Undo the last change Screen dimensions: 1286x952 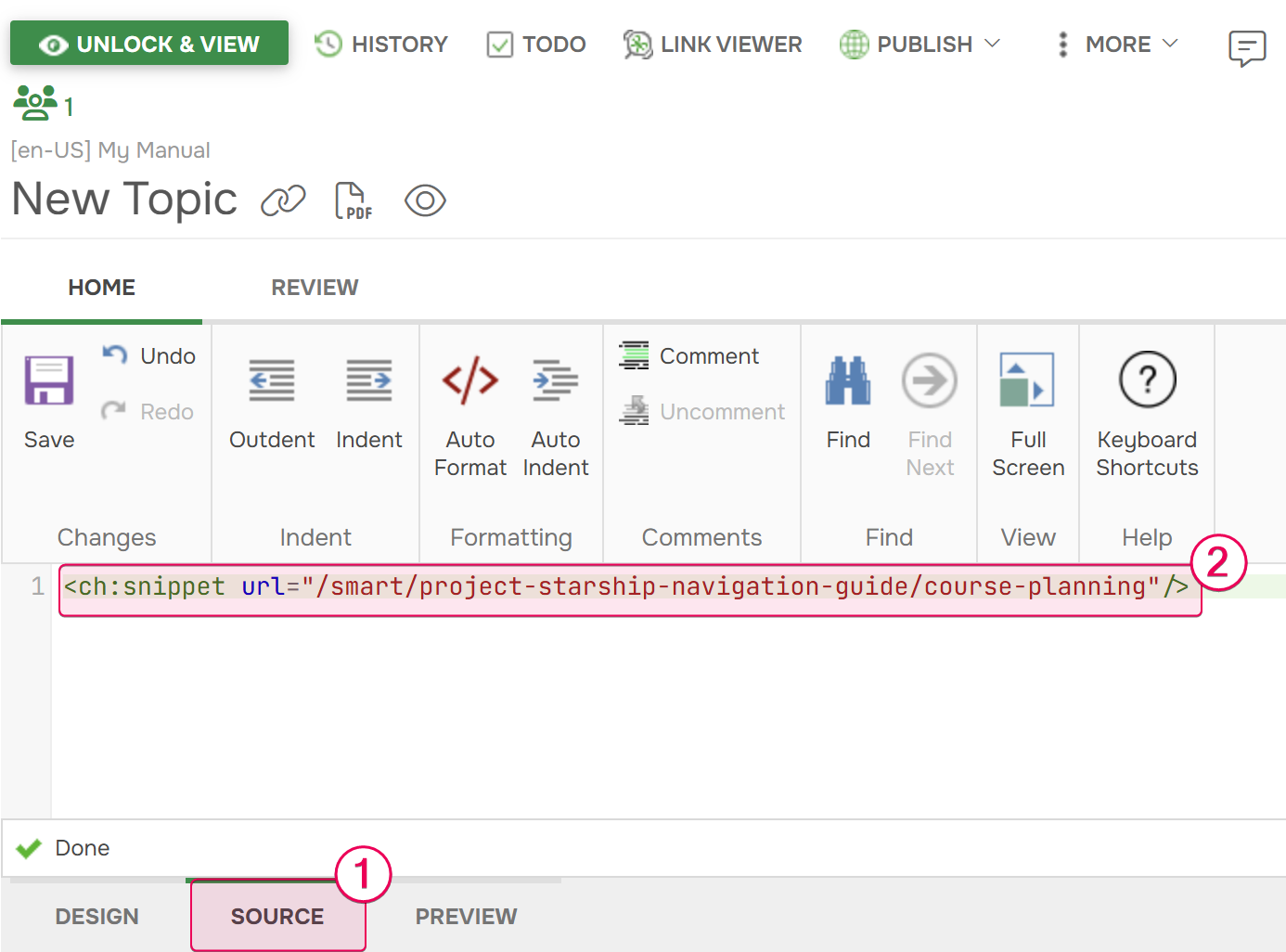(148, 355)
